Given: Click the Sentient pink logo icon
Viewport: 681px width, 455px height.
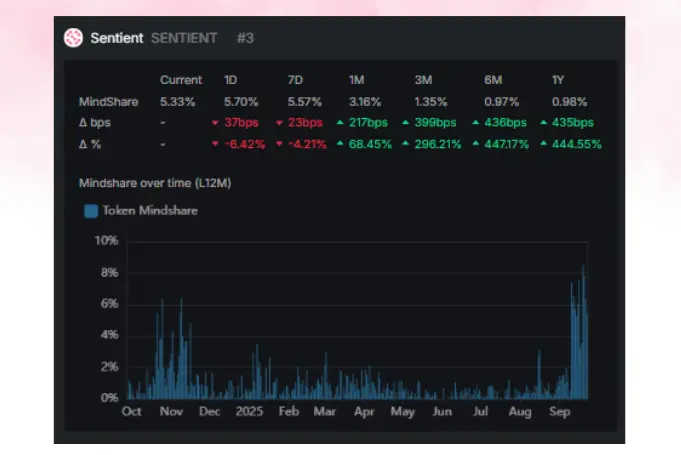Looking at the screenshot, I should pyautogui.click(x=73, y=38).
